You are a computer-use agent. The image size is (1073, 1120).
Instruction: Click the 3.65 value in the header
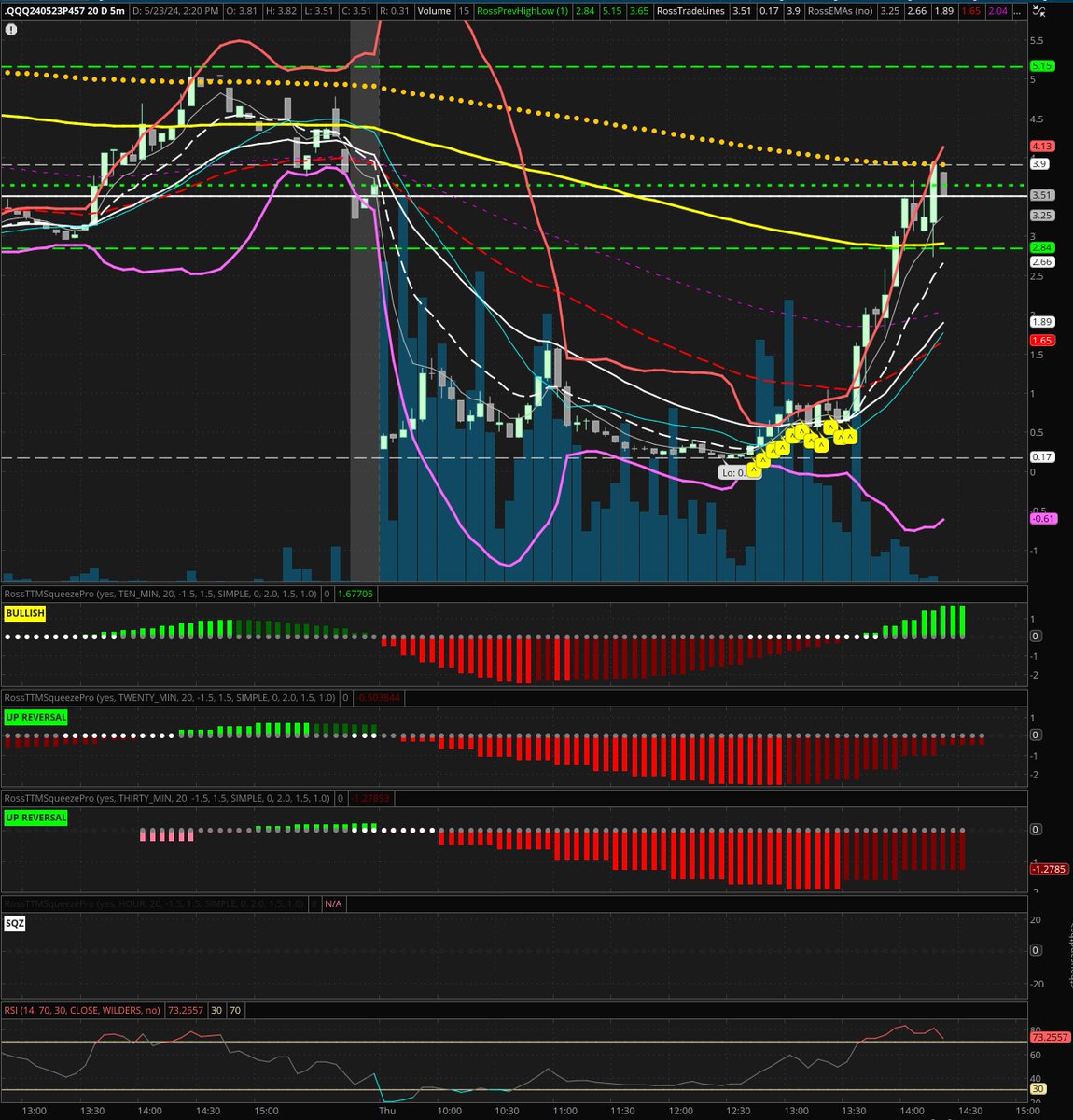pos(639,11)
